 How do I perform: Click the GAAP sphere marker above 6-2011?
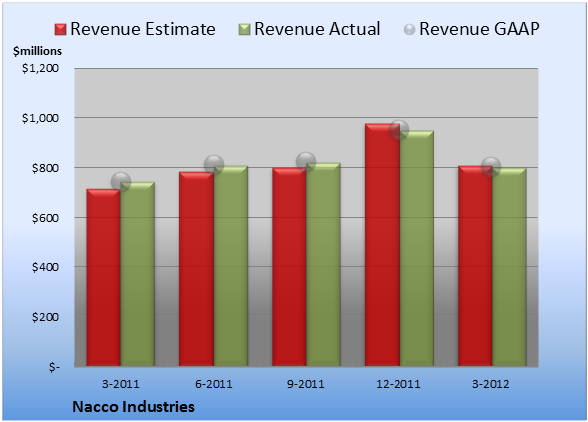(x=214, y=165)
